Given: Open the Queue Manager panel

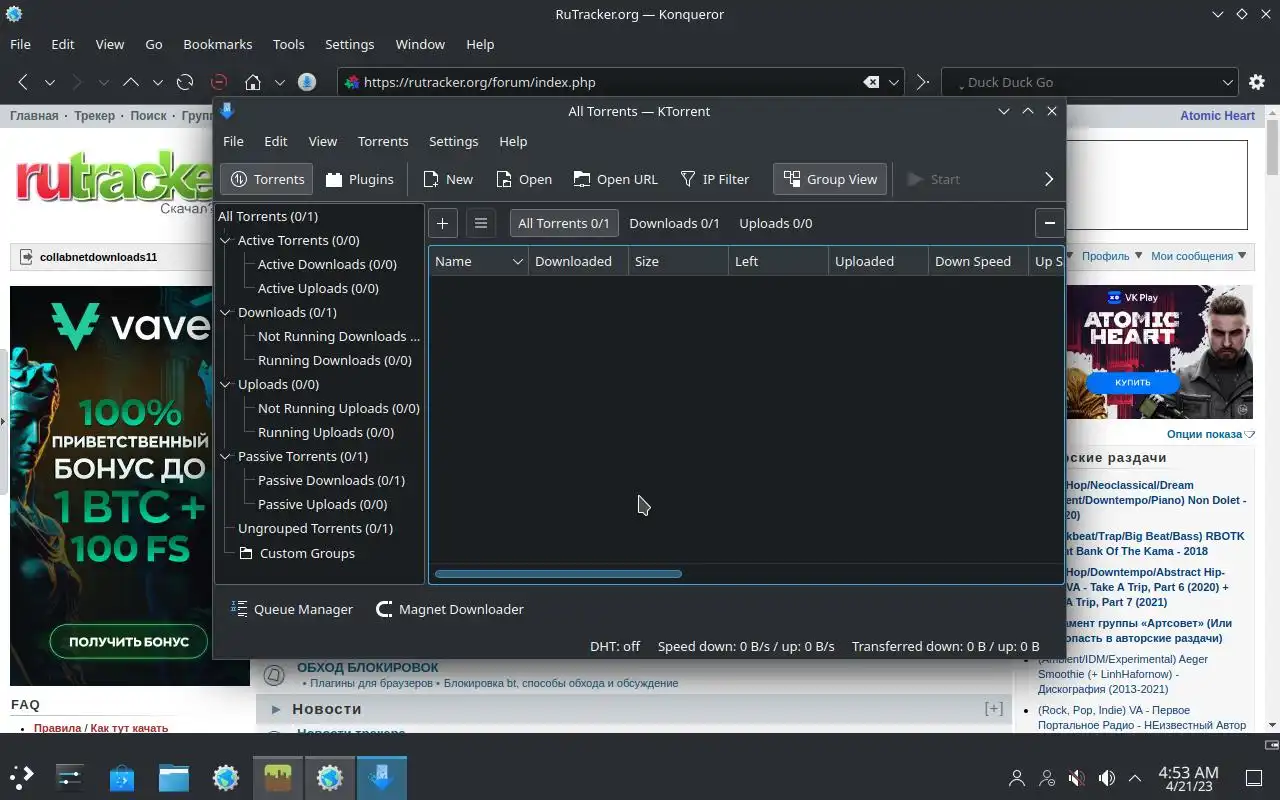Looking at the screenshot, I should [x=292, y=609].
